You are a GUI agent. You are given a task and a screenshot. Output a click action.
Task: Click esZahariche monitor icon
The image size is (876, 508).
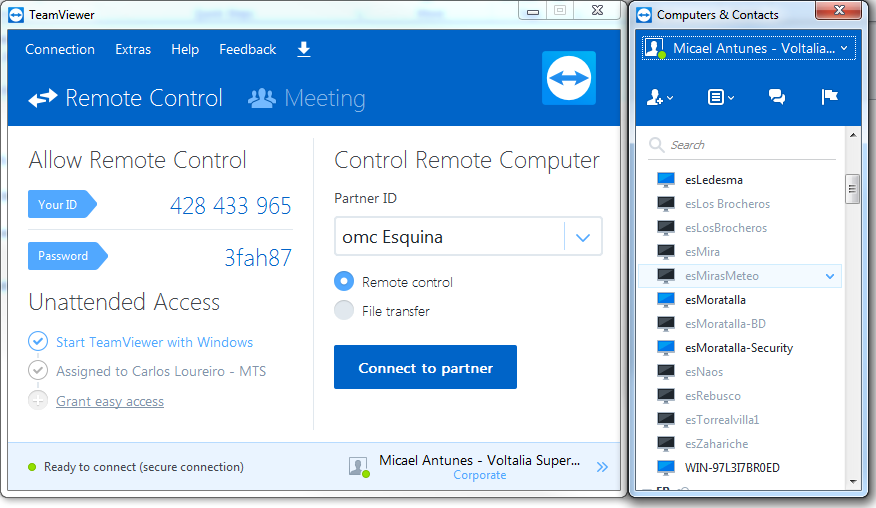point(666,444)
